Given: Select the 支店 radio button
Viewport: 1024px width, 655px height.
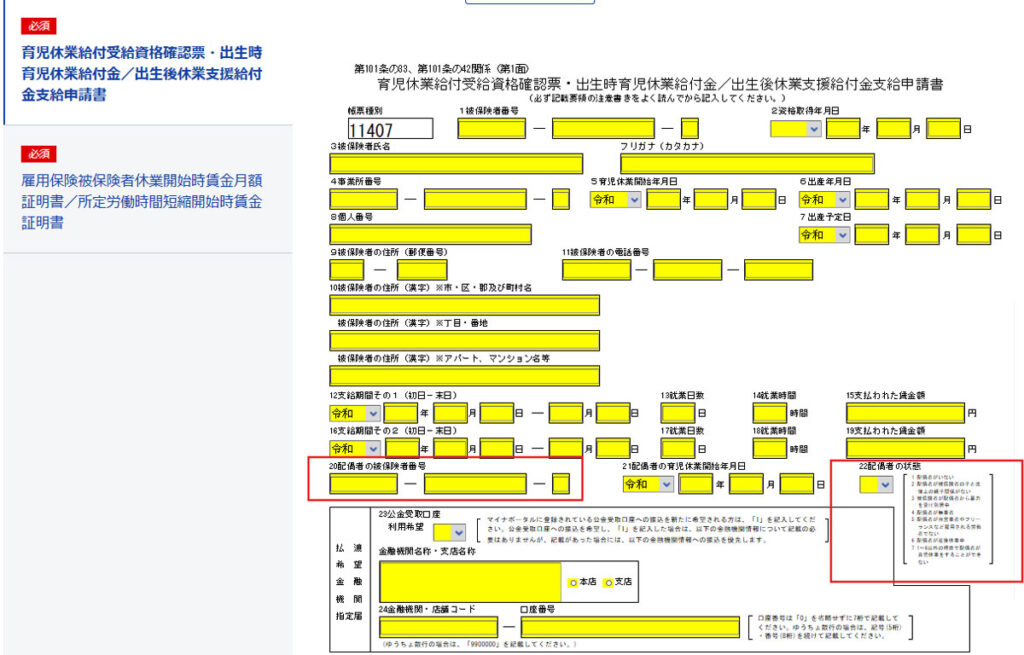Looking at the screenshot, I should point(607,582).
